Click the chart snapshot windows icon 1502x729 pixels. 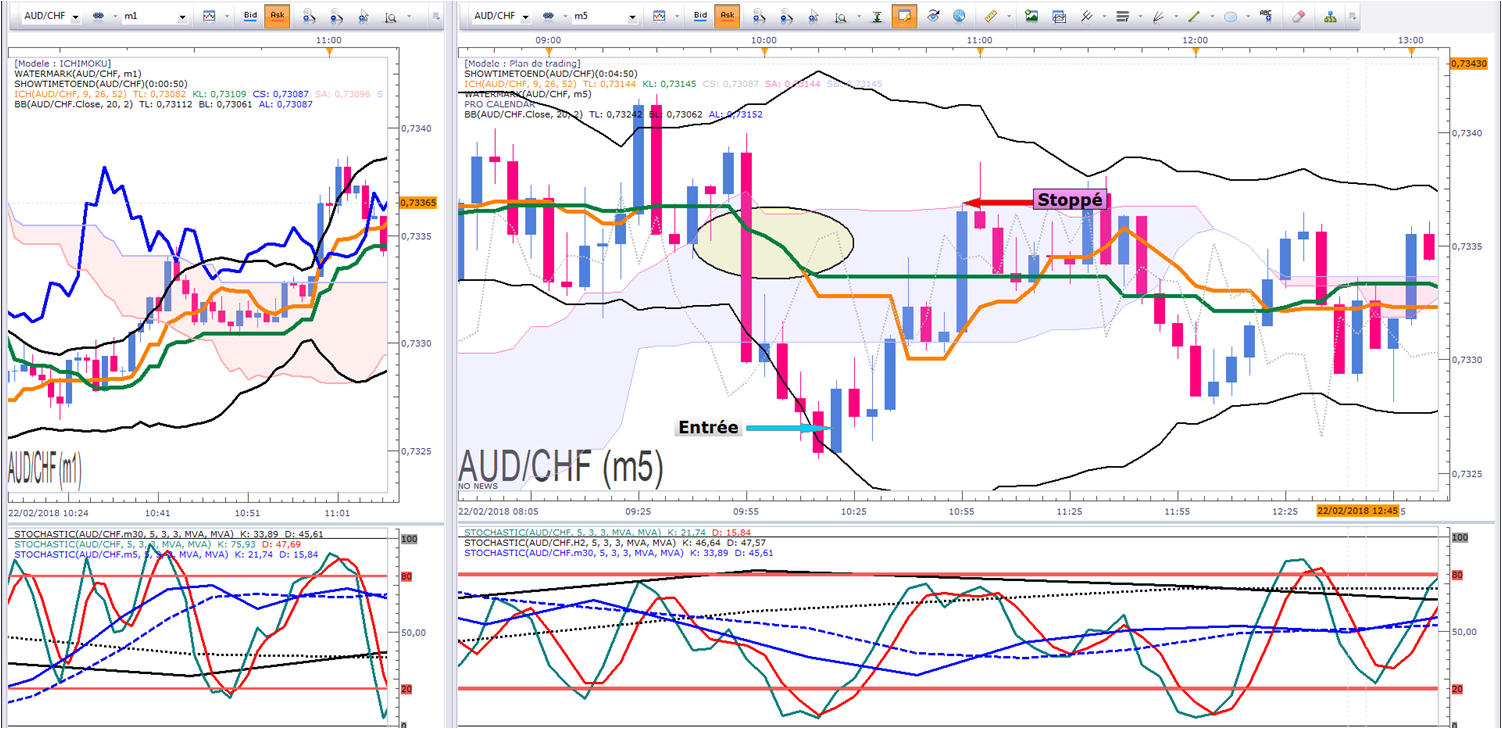pos(1059,16)
